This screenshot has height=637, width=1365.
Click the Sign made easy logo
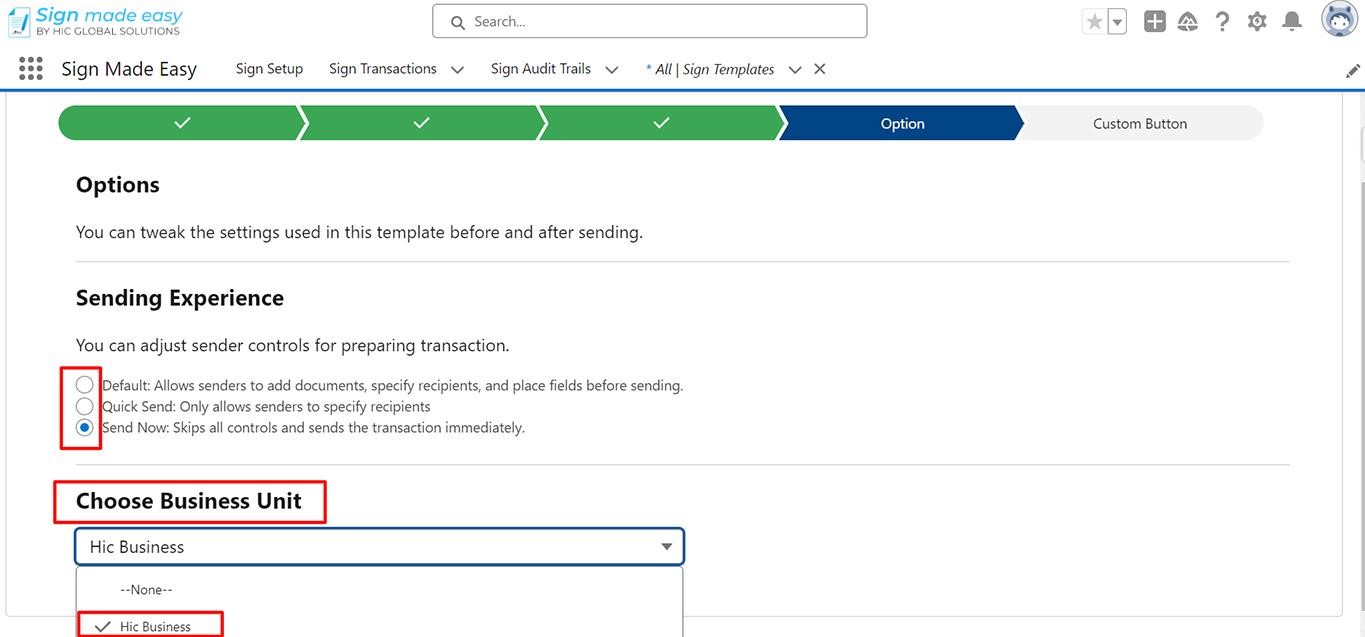tap(95, 21)
